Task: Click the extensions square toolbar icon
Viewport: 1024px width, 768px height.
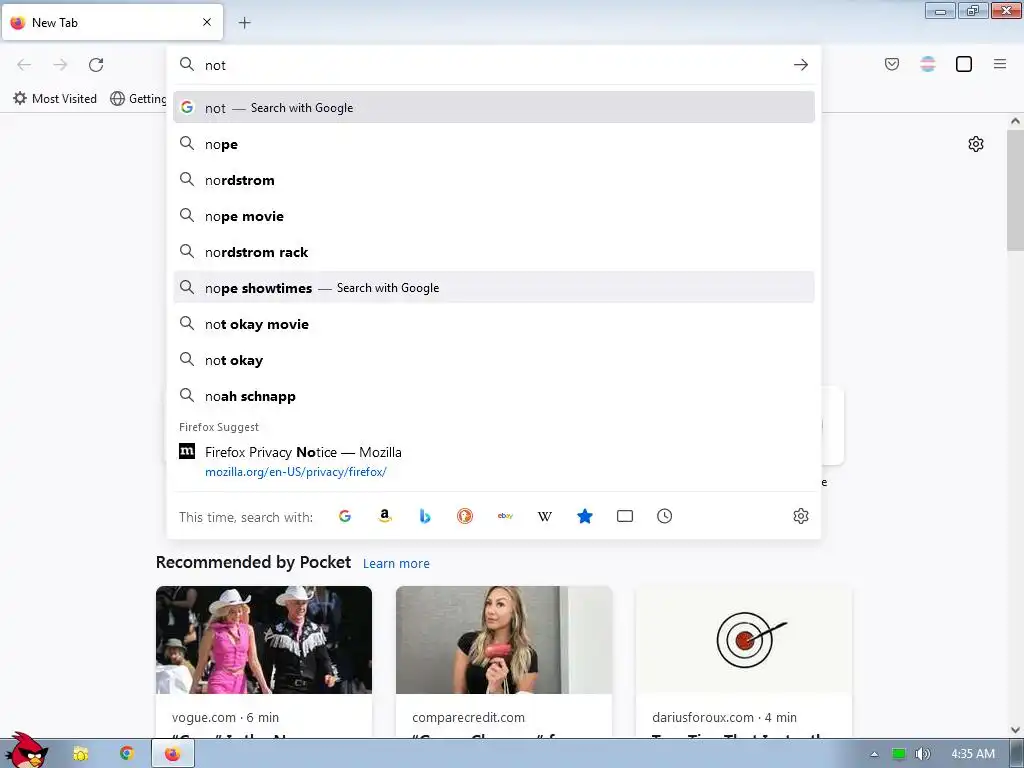Action: point(964,64)
